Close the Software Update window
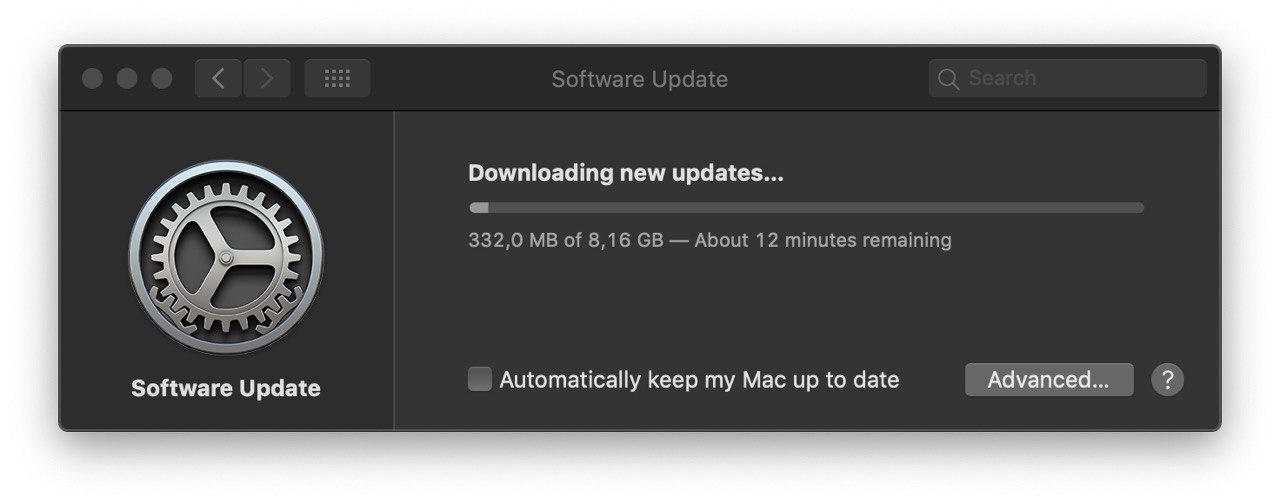 pyautogui.click(x=92, y=78)
